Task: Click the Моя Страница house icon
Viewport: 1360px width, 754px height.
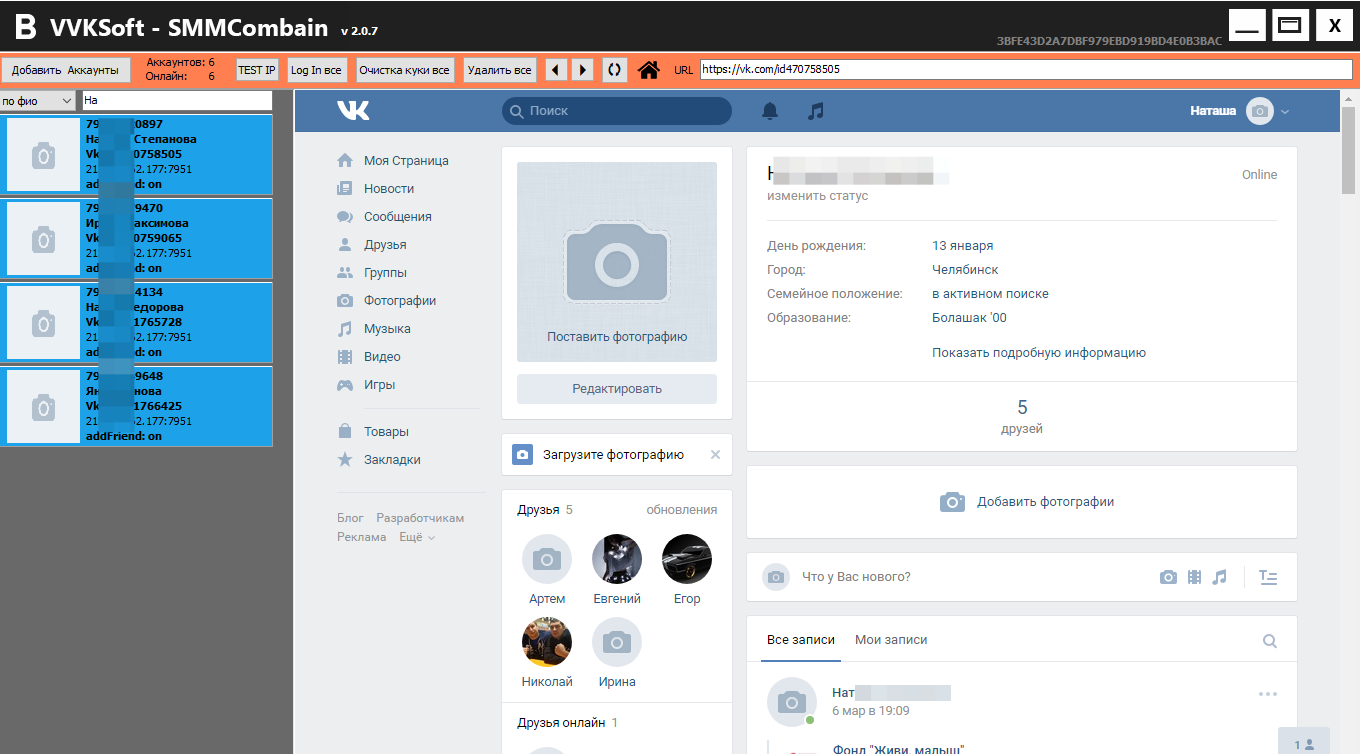Action: click(x=345, y=160)
